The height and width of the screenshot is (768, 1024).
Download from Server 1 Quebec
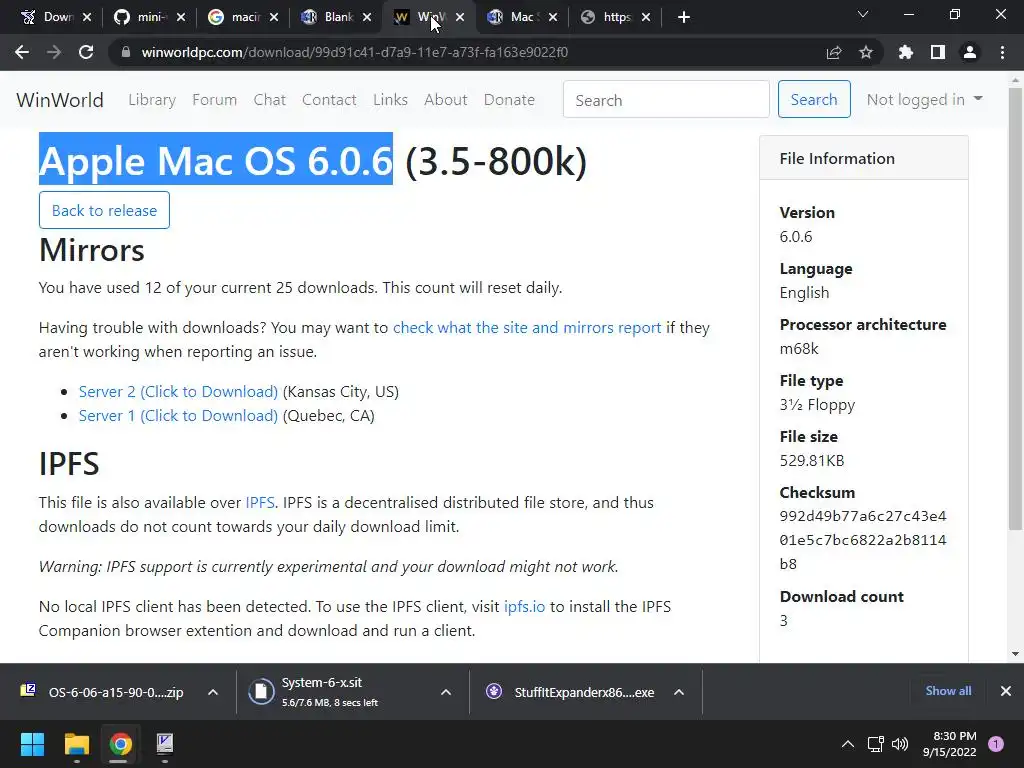coord(178,416)
